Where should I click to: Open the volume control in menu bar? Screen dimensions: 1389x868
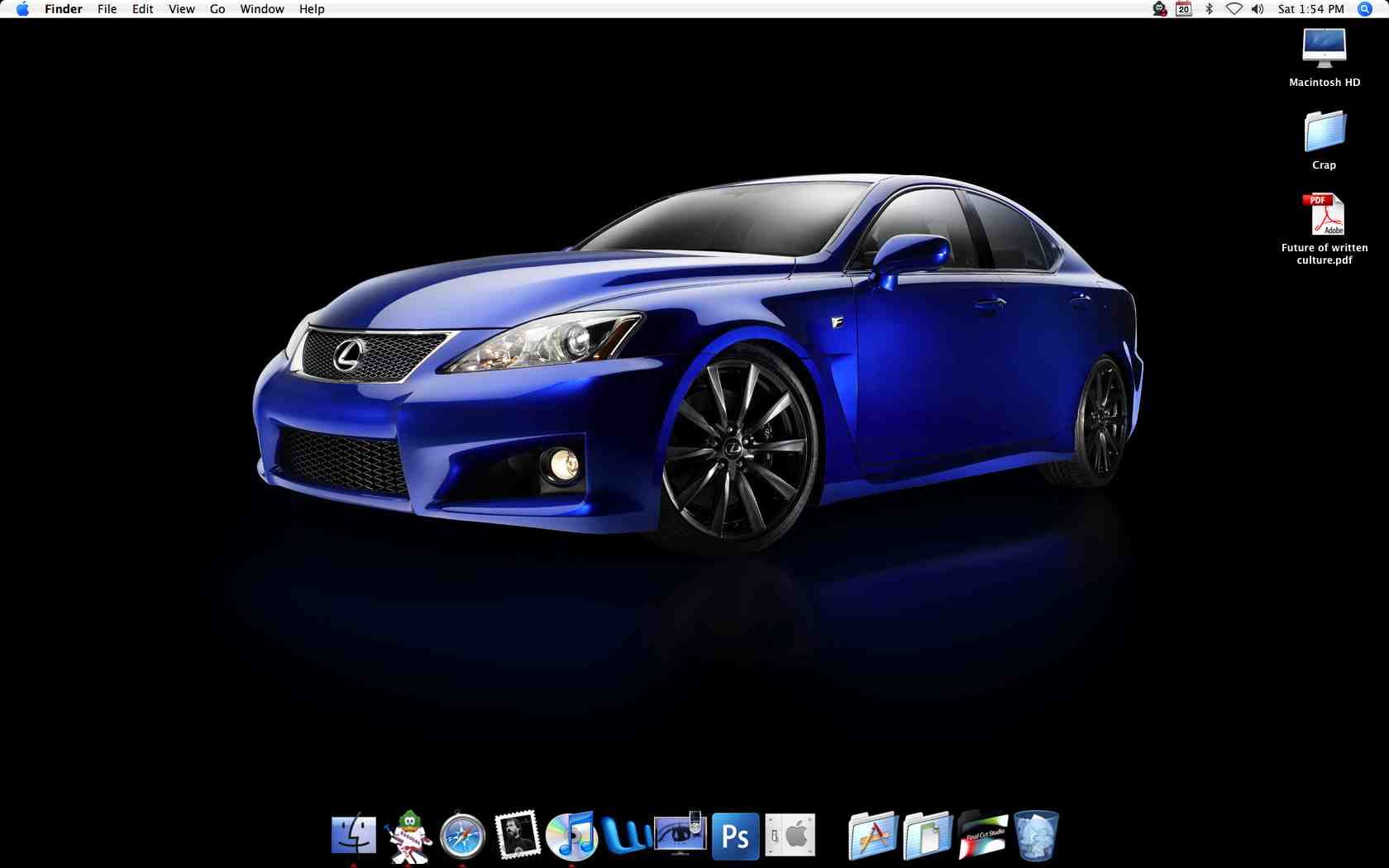pos(1258,9)
